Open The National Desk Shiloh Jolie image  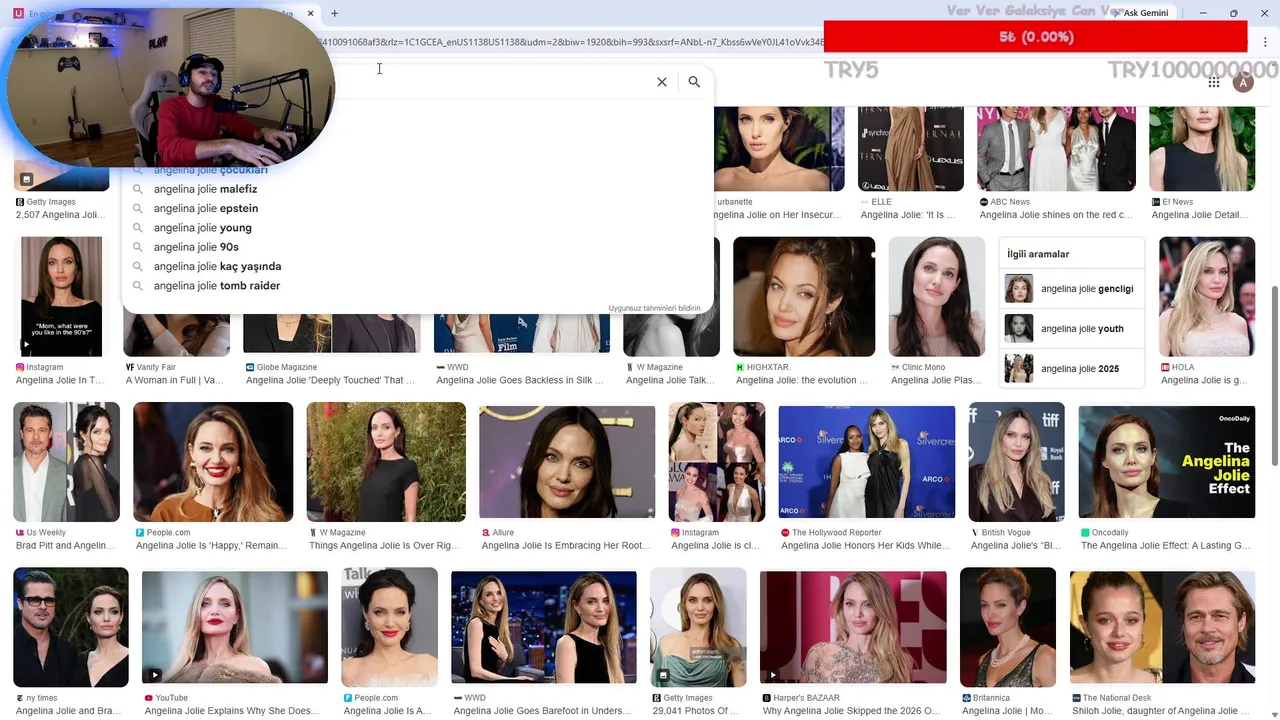[1162, 627]
